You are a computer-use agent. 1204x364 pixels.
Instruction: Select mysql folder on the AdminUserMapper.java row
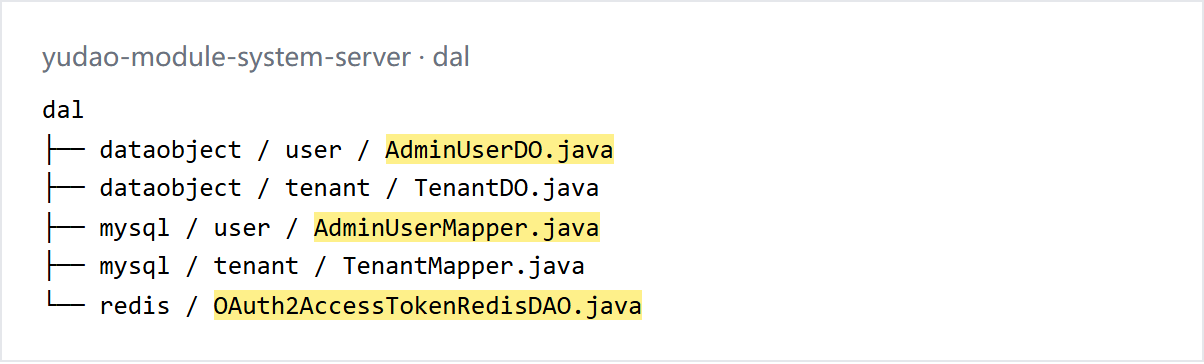135,228
